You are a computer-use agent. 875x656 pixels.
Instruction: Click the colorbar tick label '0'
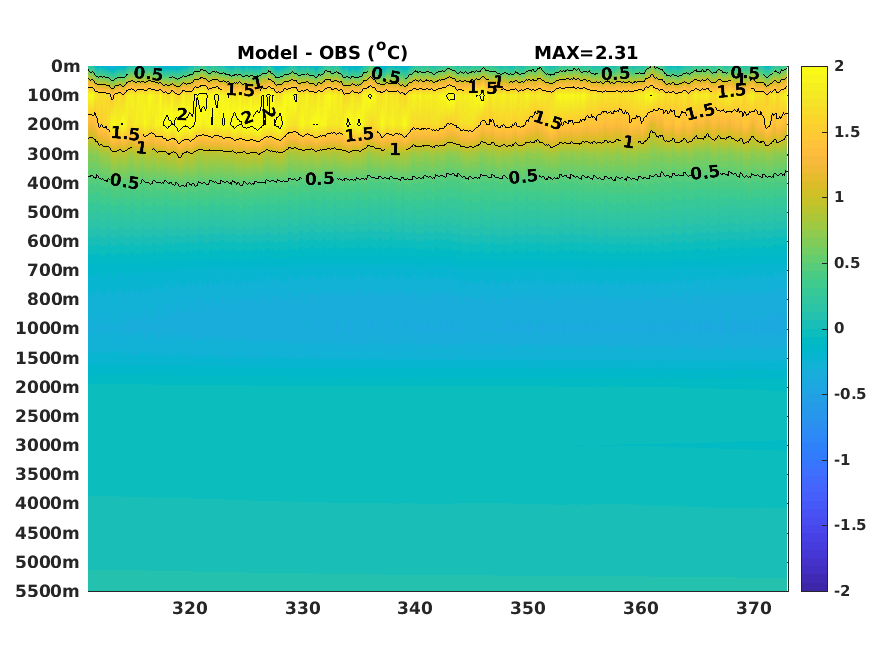pyautogui.click(x=839, y=328)
